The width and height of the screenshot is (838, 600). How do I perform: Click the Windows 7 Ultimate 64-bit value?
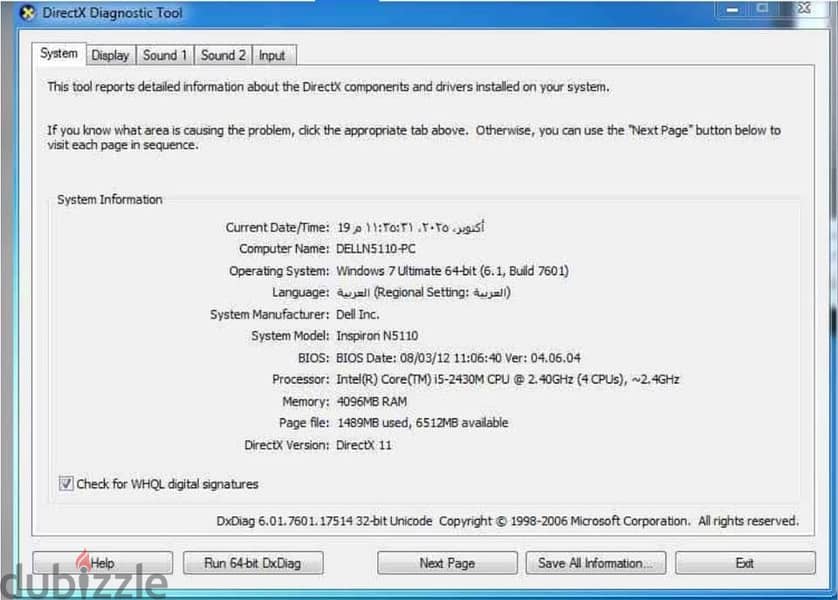(452, 271)
